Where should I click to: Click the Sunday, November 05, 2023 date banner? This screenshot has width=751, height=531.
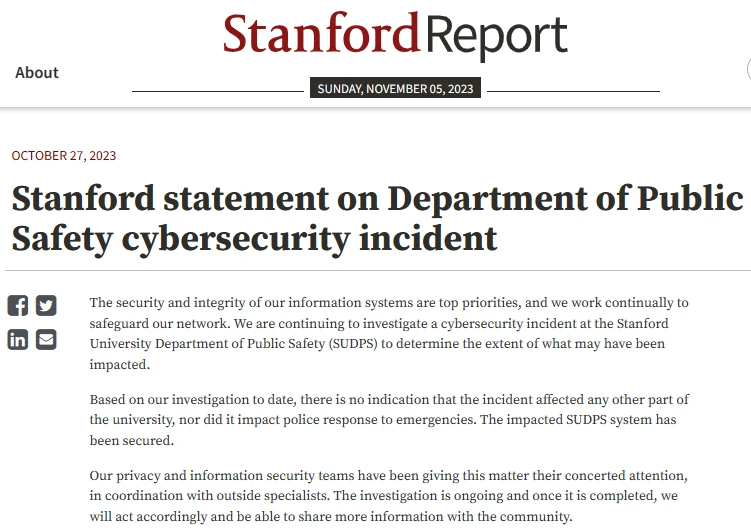pyautogui.click(x=395, y=89)
